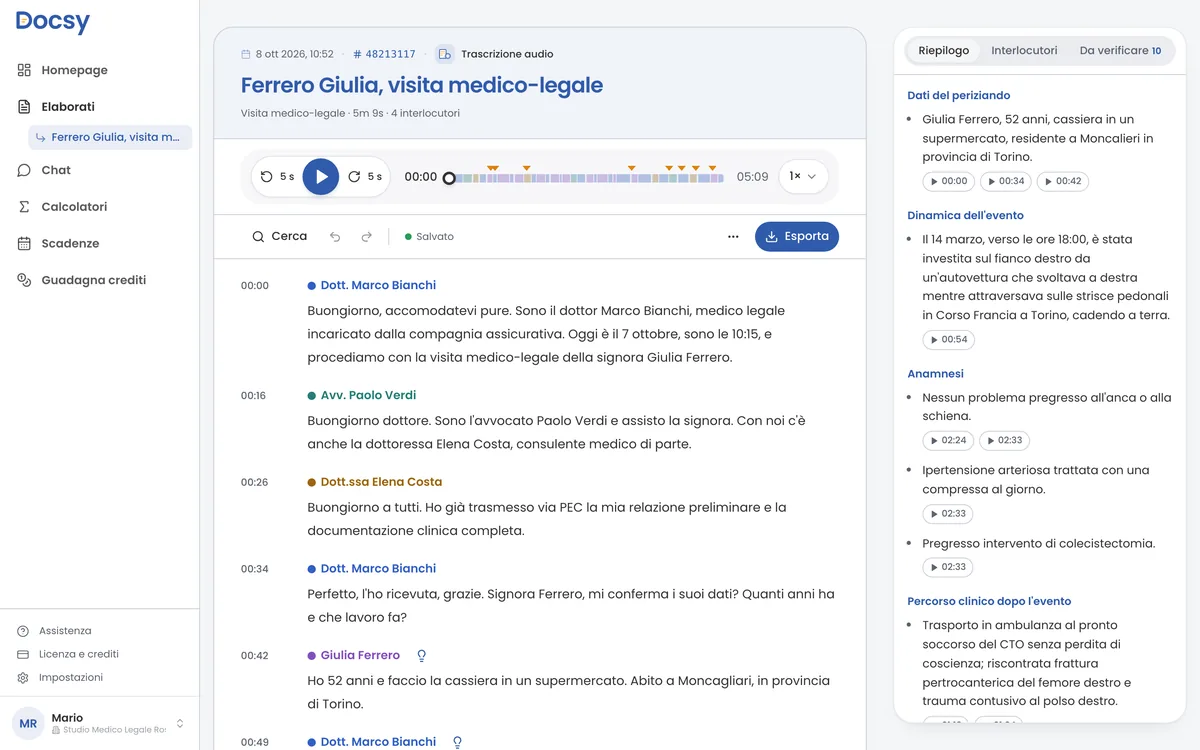Image resolution: width=1200 pixels, height=750 pixels.
Task: Skip audio forward 5 seconds
Action: (x=365, y=177)
